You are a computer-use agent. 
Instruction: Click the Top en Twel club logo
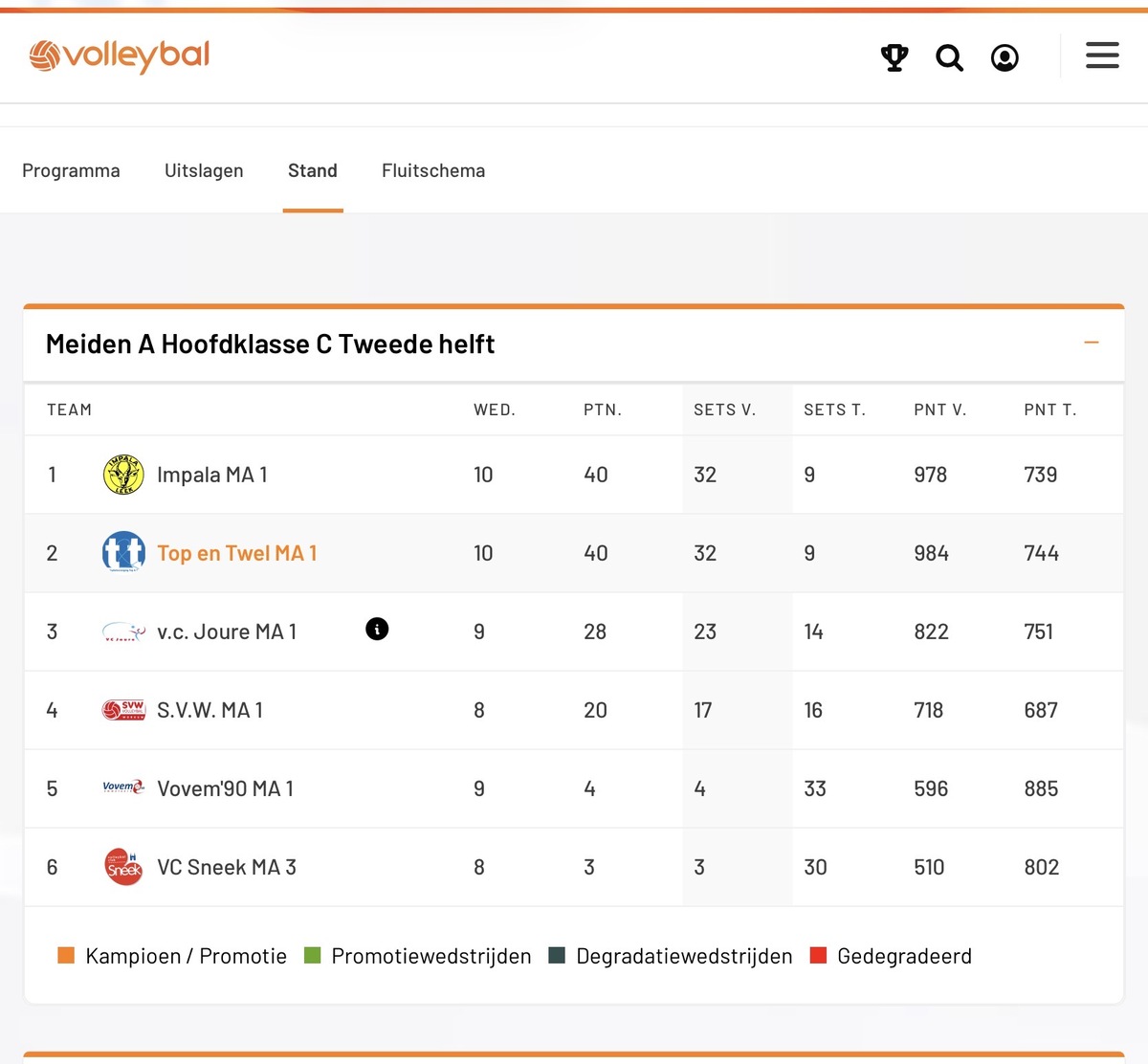(x=123, y=553)
